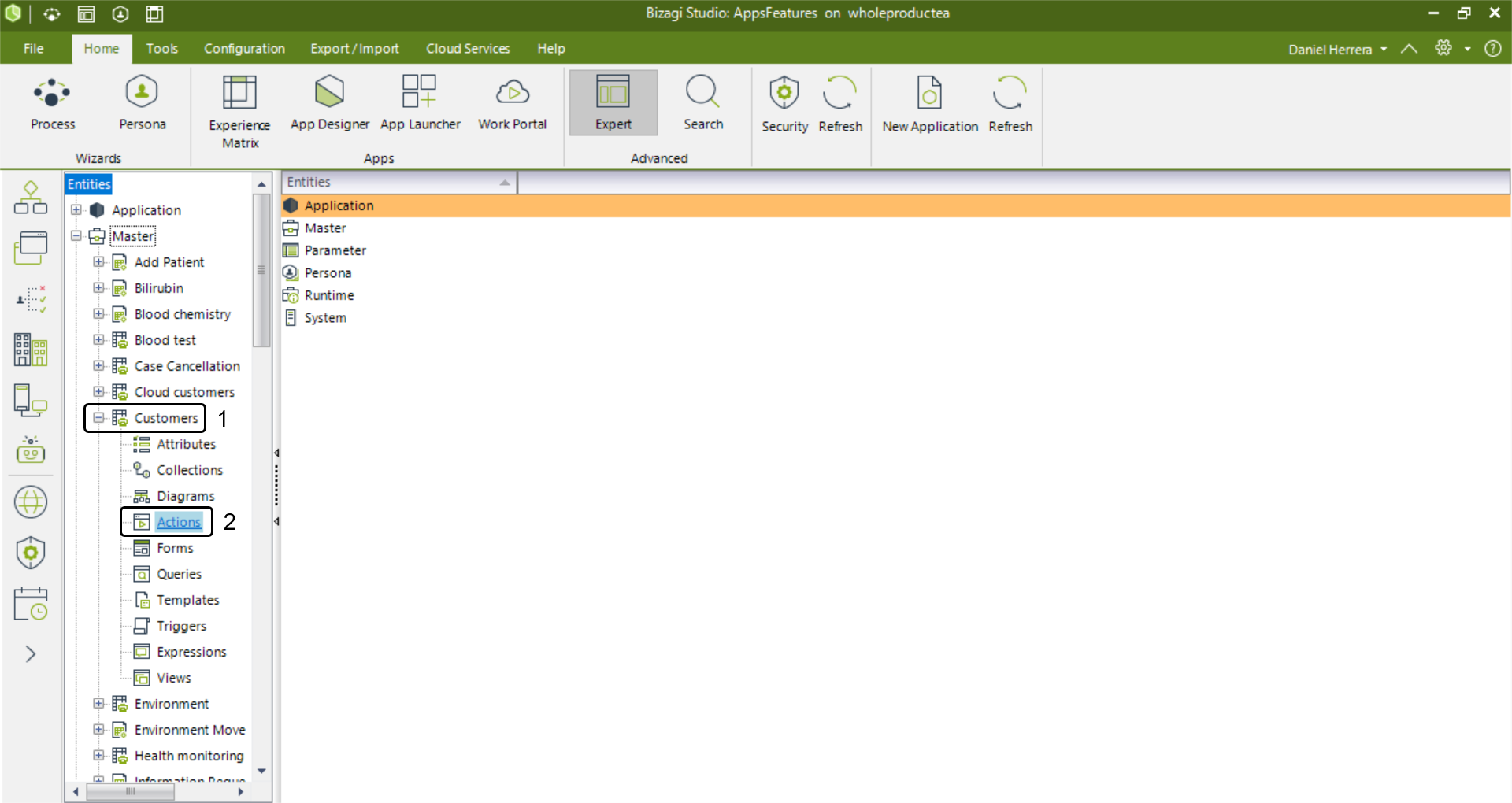Image resolution: width=1512 pixels, height=803 pixels.
Task: Open the Persona wizard
Action: tap(142, 104)
